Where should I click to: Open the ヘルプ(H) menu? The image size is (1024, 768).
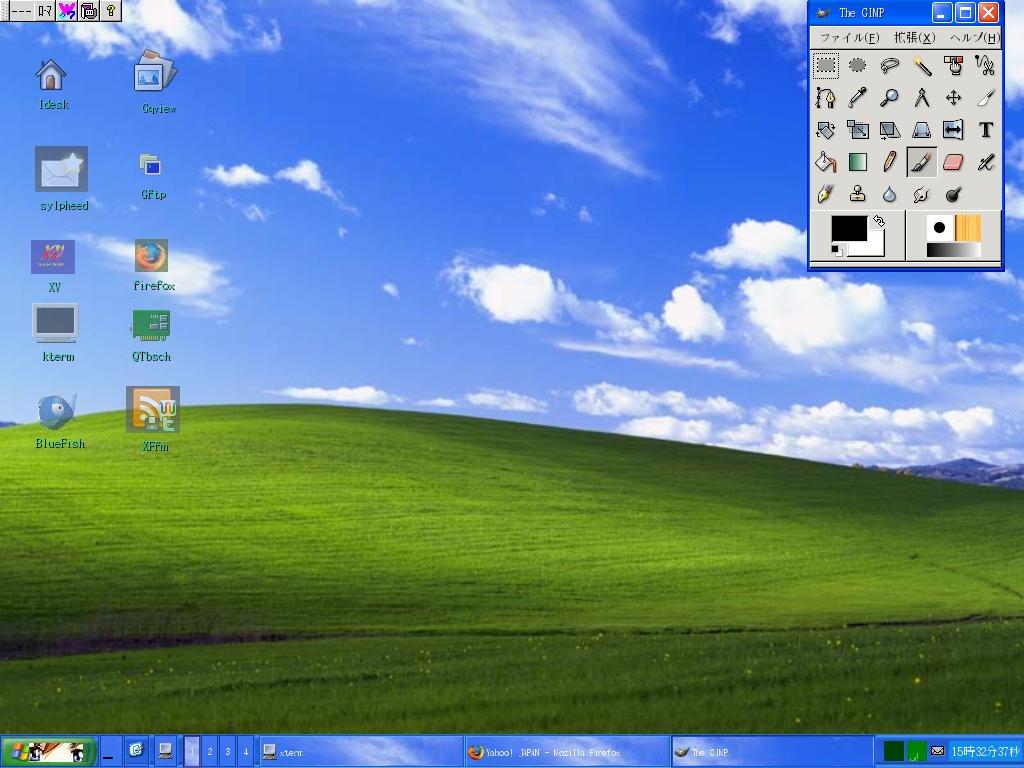point(973,36)
